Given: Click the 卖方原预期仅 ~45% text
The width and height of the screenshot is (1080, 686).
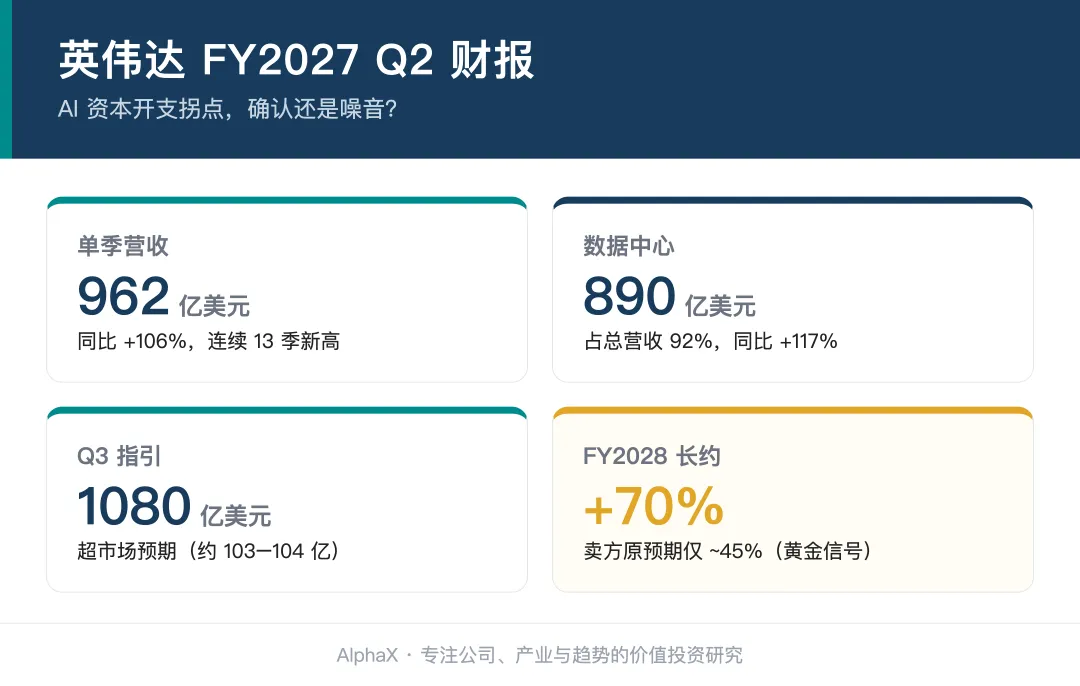Looking at the screenshot, I should 728,551.
